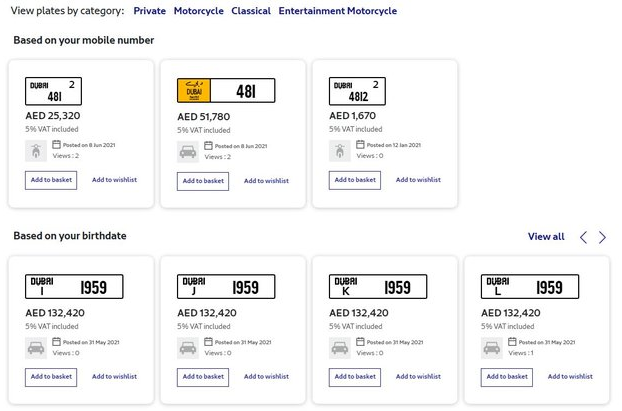This screenshot has height=411, width=622.
Task: Click car icon on Dubai I 1959 card
Action: tap(35, 347)
